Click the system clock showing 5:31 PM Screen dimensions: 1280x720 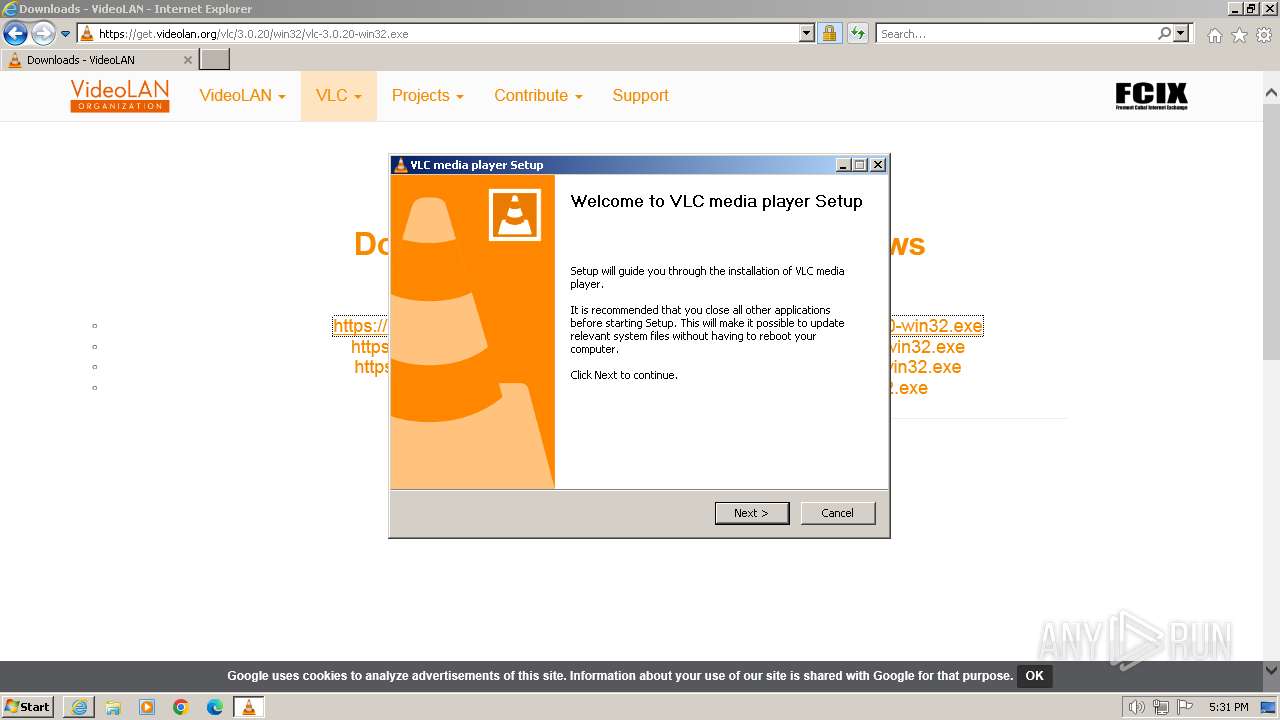coord(1229,707)
